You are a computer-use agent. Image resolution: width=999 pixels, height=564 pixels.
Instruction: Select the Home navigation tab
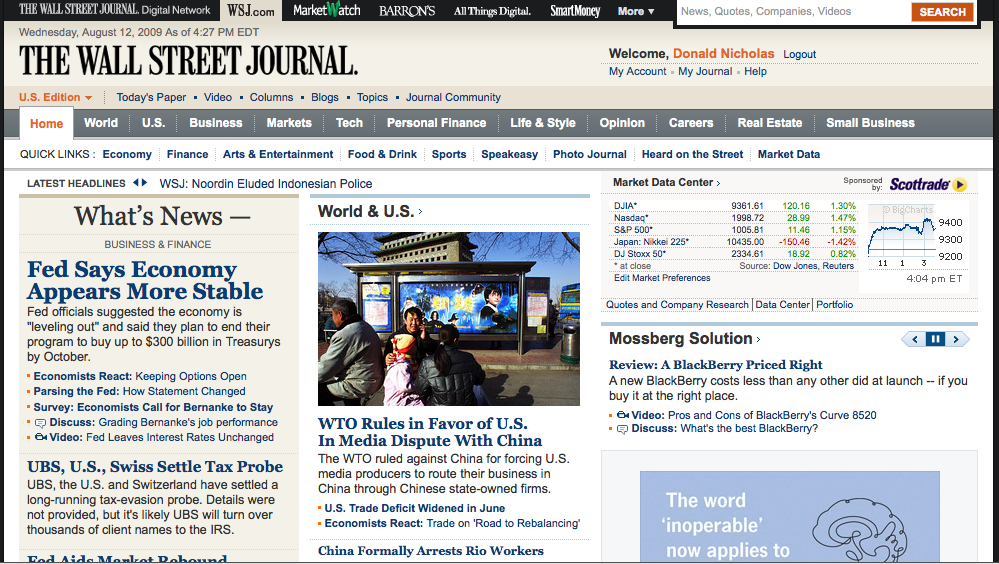pyautogui.click(x=47, y=123)
